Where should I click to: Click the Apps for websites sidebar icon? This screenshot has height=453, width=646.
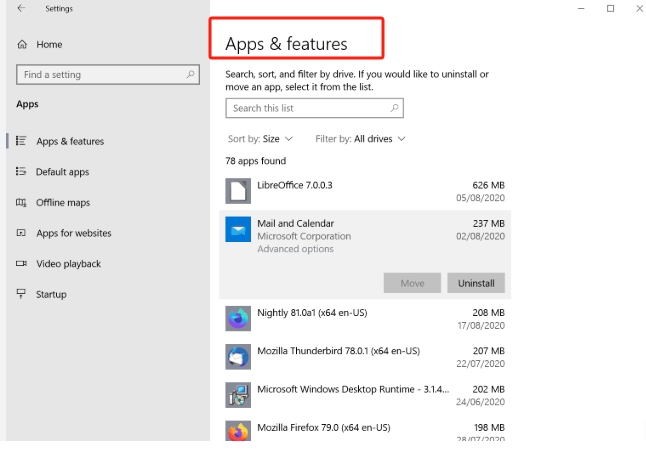[21, 233]
